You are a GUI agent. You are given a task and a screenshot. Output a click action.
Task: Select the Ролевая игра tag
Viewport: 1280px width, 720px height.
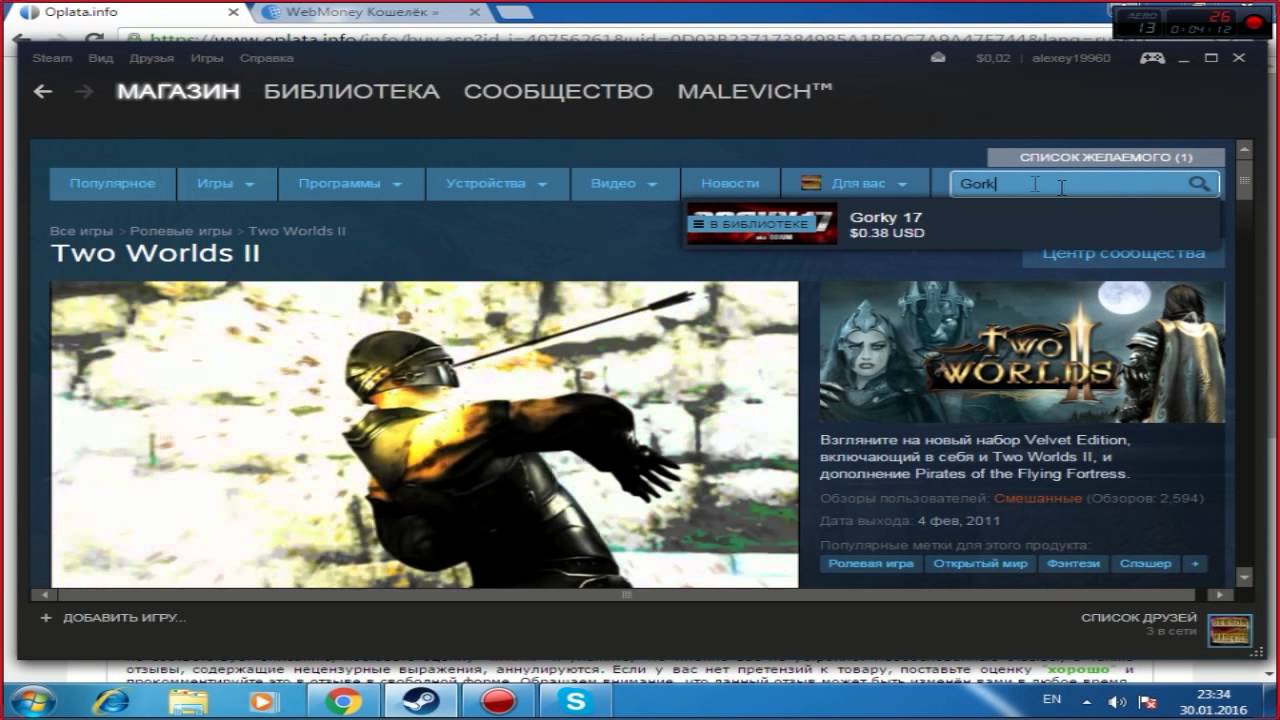point(871,564)
